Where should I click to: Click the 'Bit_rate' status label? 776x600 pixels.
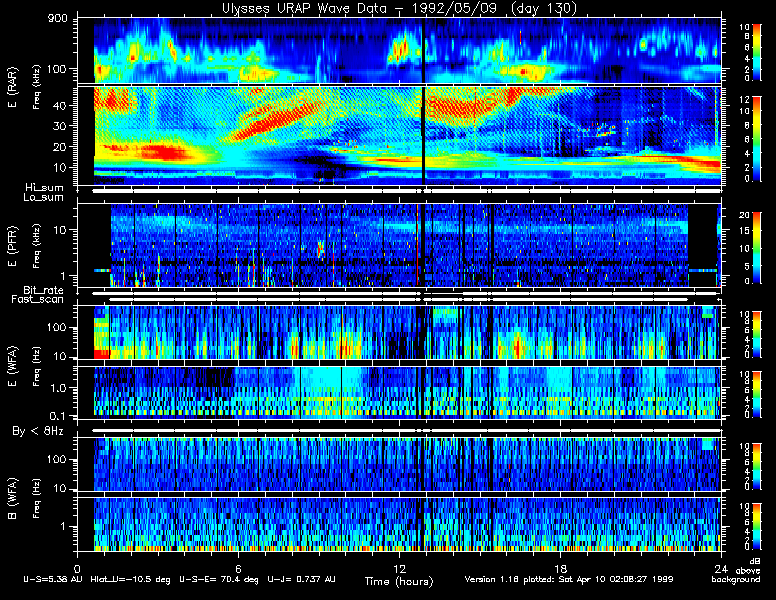(x=44, y=290)
